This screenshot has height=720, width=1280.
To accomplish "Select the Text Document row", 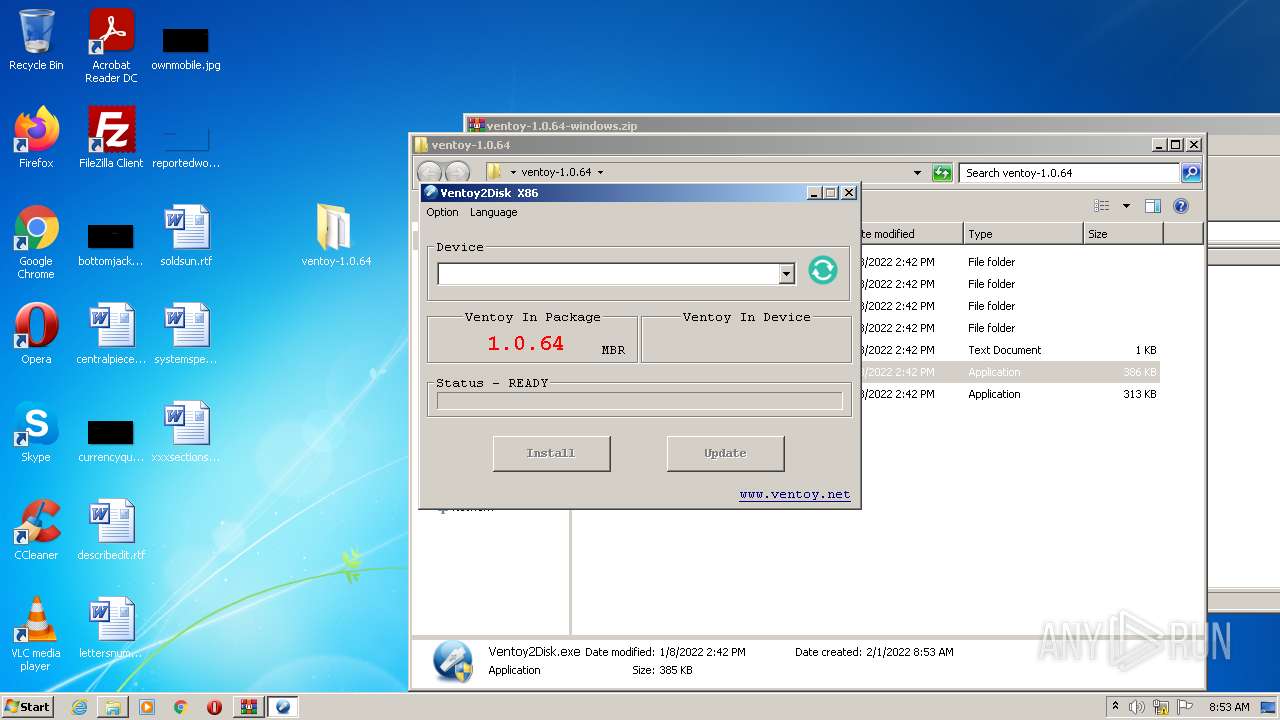I will coord(1009,350).
